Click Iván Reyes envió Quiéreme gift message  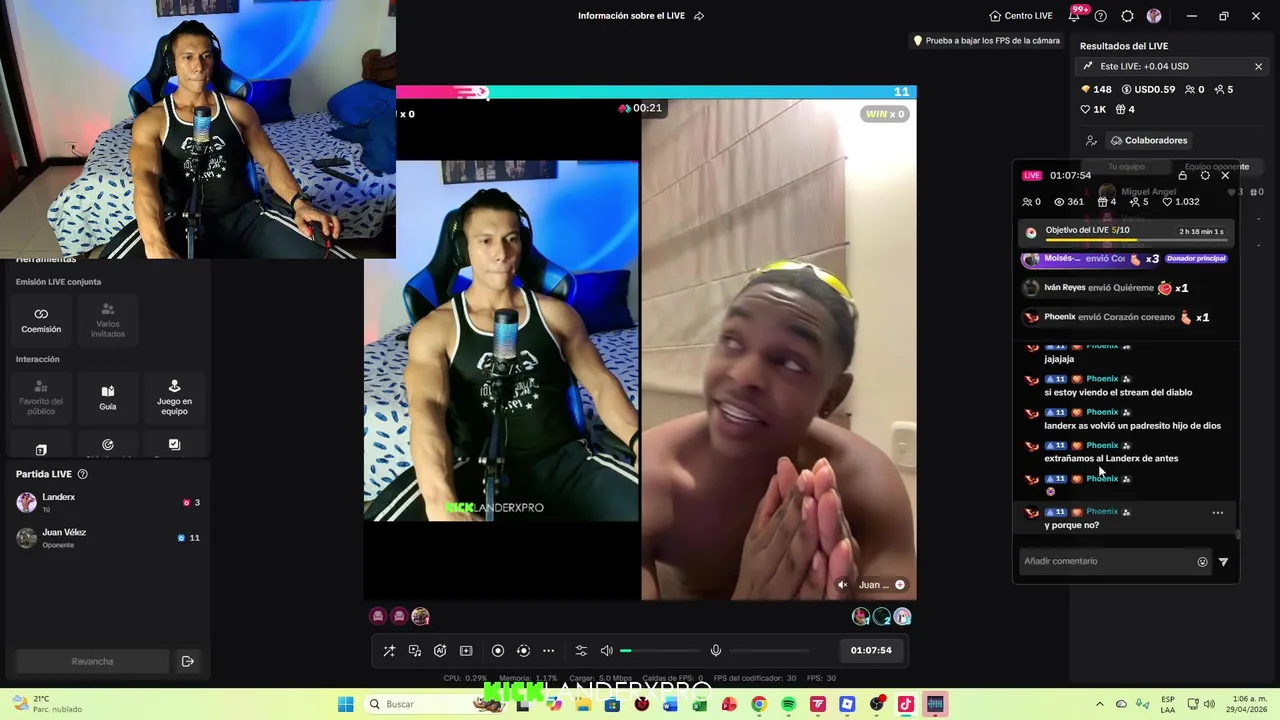point(1106,288)
